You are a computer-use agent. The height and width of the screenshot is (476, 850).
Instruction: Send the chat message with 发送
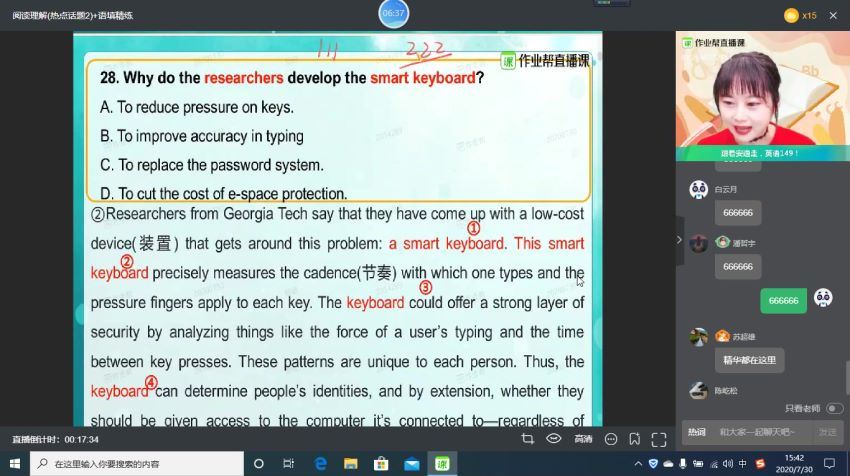(x=827, y=432)
